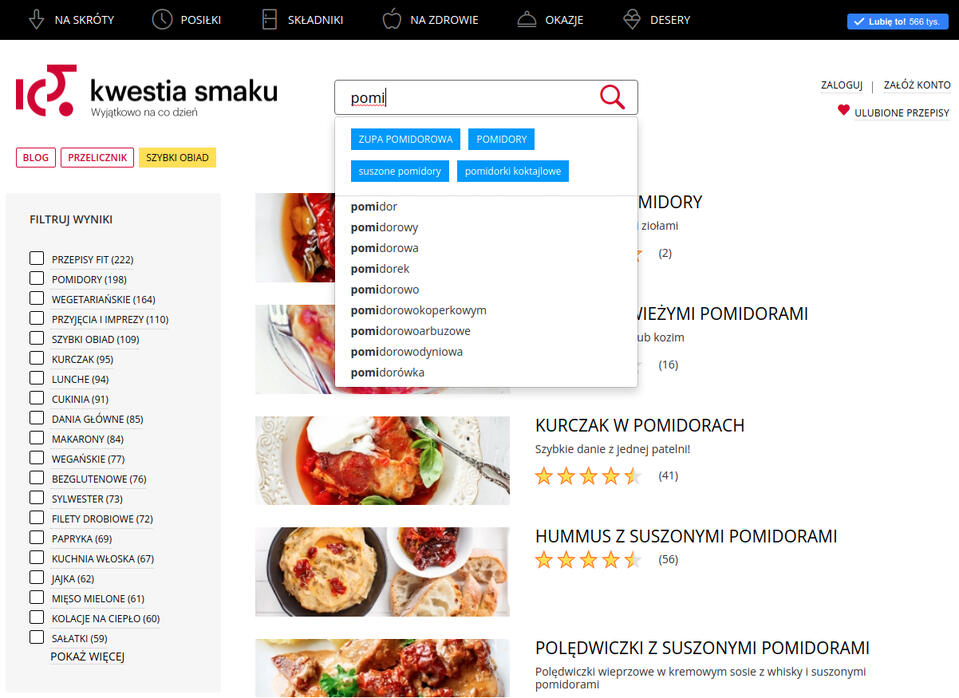This screenshot has height=698, width=959.
Task: Check the Przyjęcia i imprezy filter
Action: 37,318
